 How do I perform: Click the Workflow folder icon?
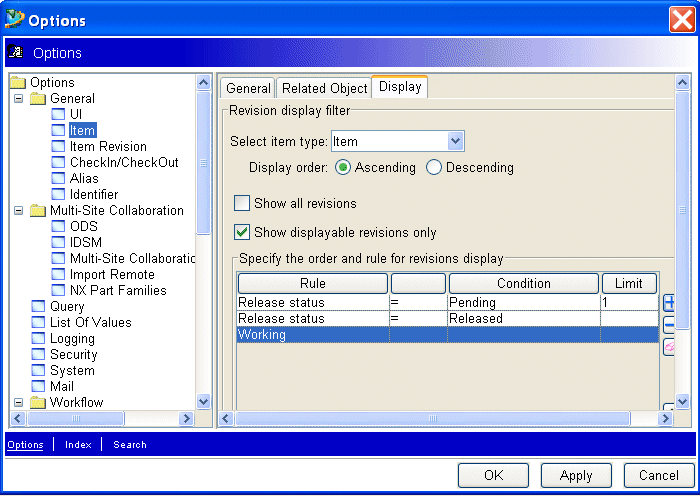pos(38,403)
